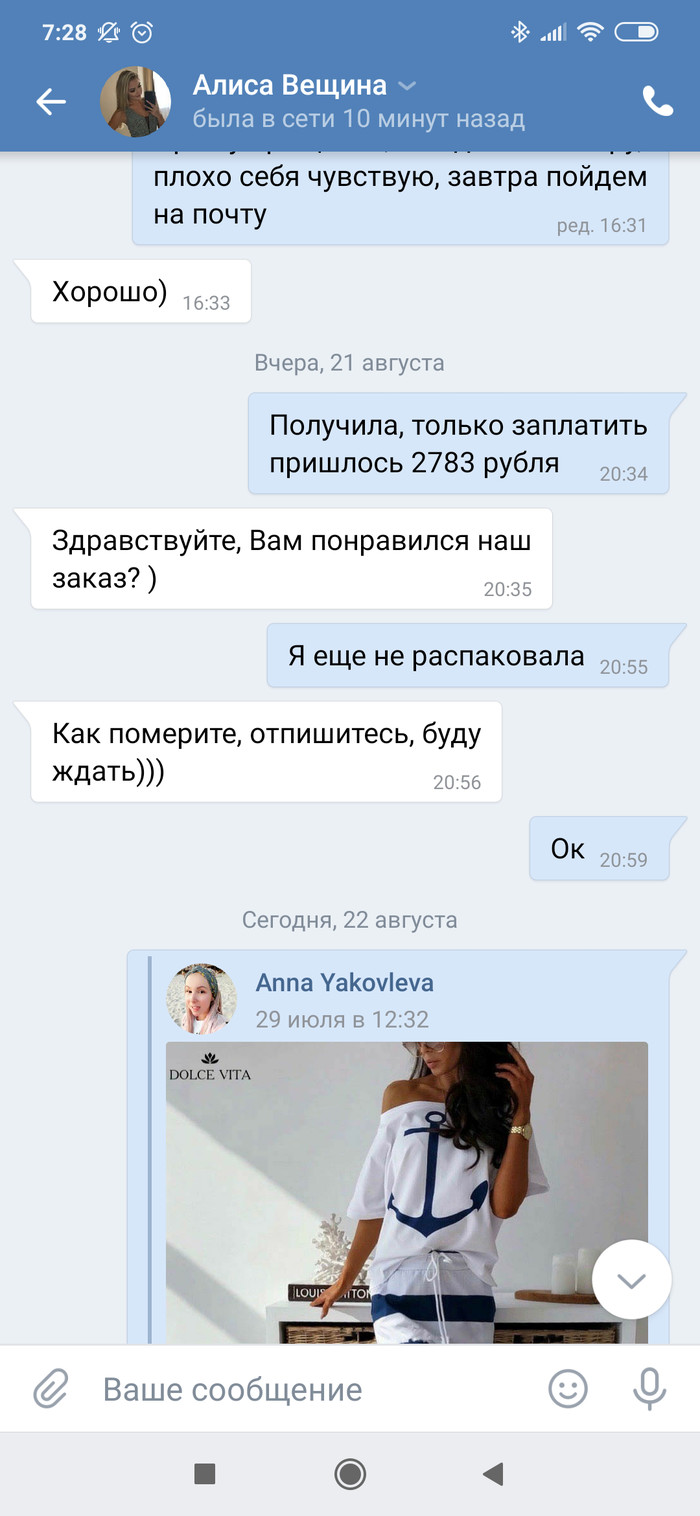This screenshot has width=700, height=1516.
Task: Expand the dropdown arrow beside Алиса Вещина
Action: pyautogui.click(x=407, y=86)
